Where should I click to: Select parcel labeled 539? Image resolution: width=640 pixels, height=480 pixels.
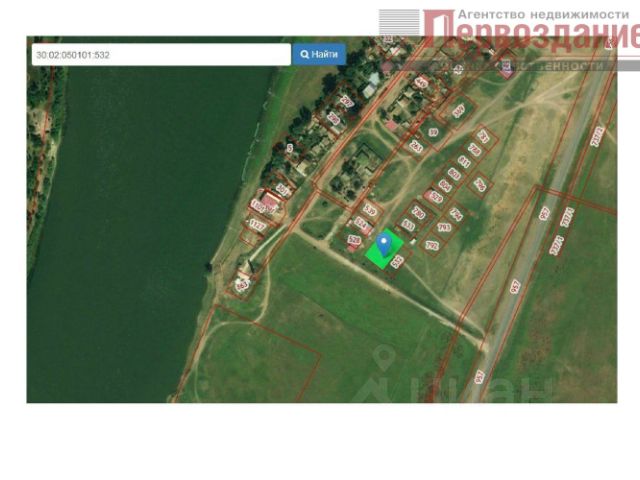coord(370,211)
